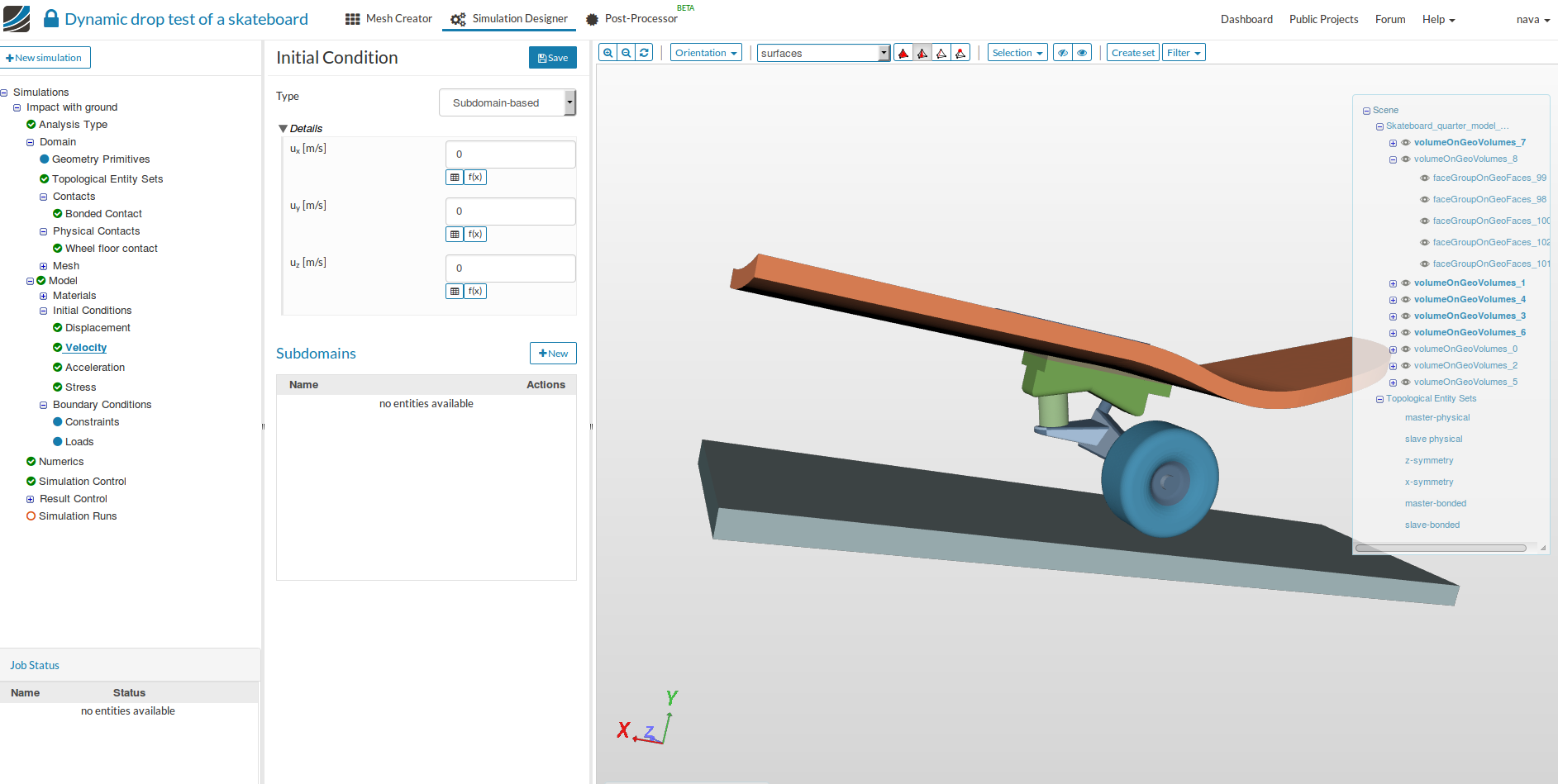This screenshot has width=1558, height=784.
Task: Focus the uz velocity input field
Action: pyautogui.click(x=511, y=268)
